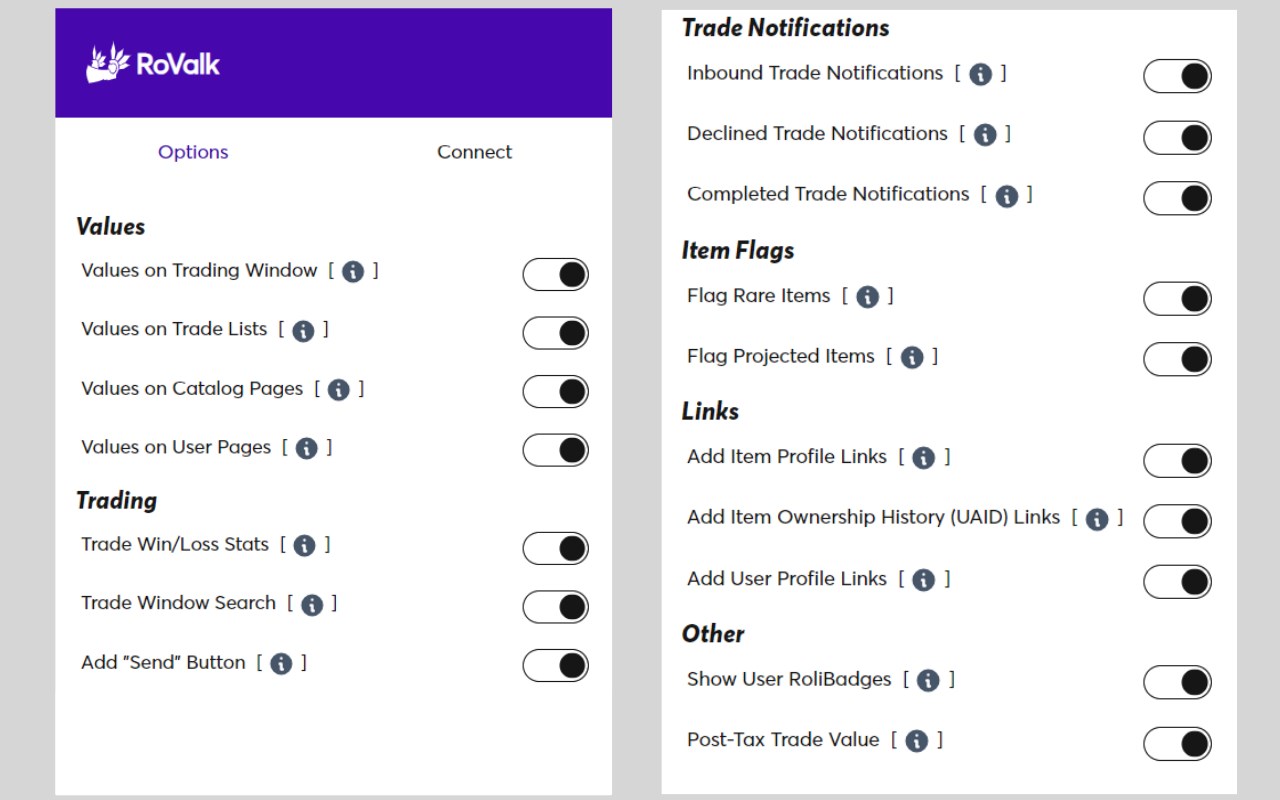This screenshot has height=800, width=1280.
Task: Show info for Inbound Trade Notifications
Action: tap(981, 75)
